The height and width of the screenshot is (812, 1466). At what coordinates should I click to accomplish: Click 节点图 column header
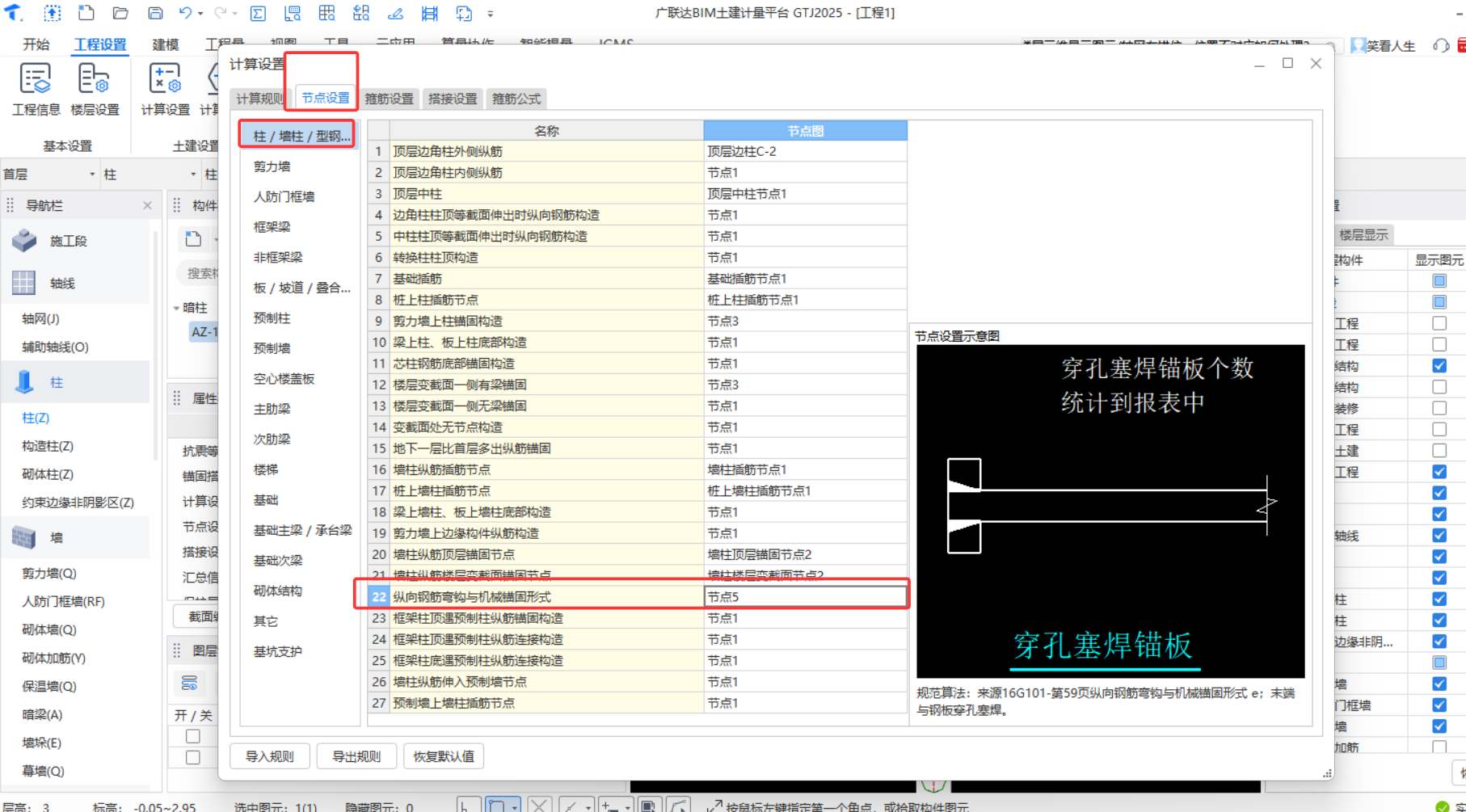[805, 130]
